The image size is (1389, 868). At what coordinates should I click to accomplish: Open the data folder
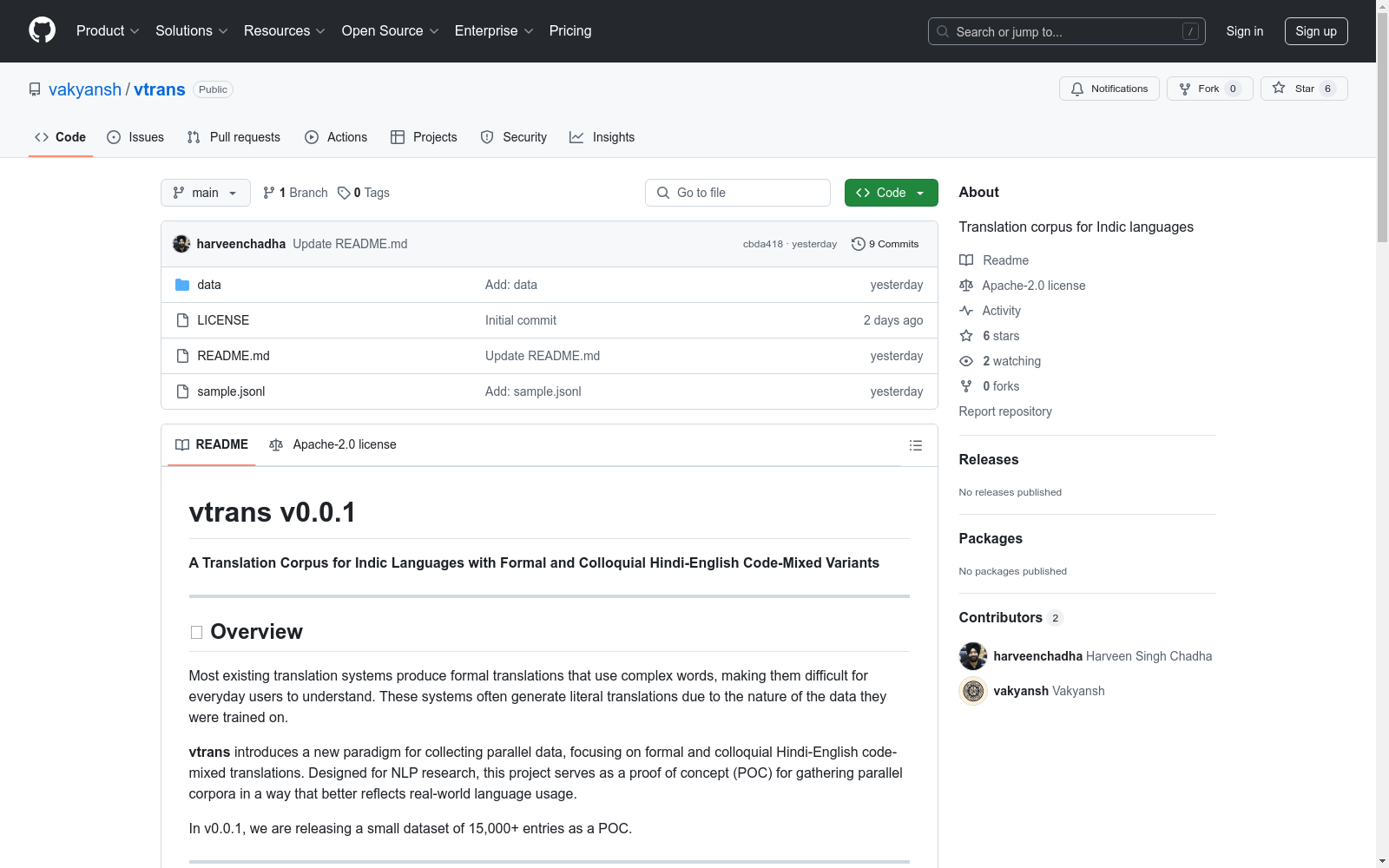coord(209,285)
